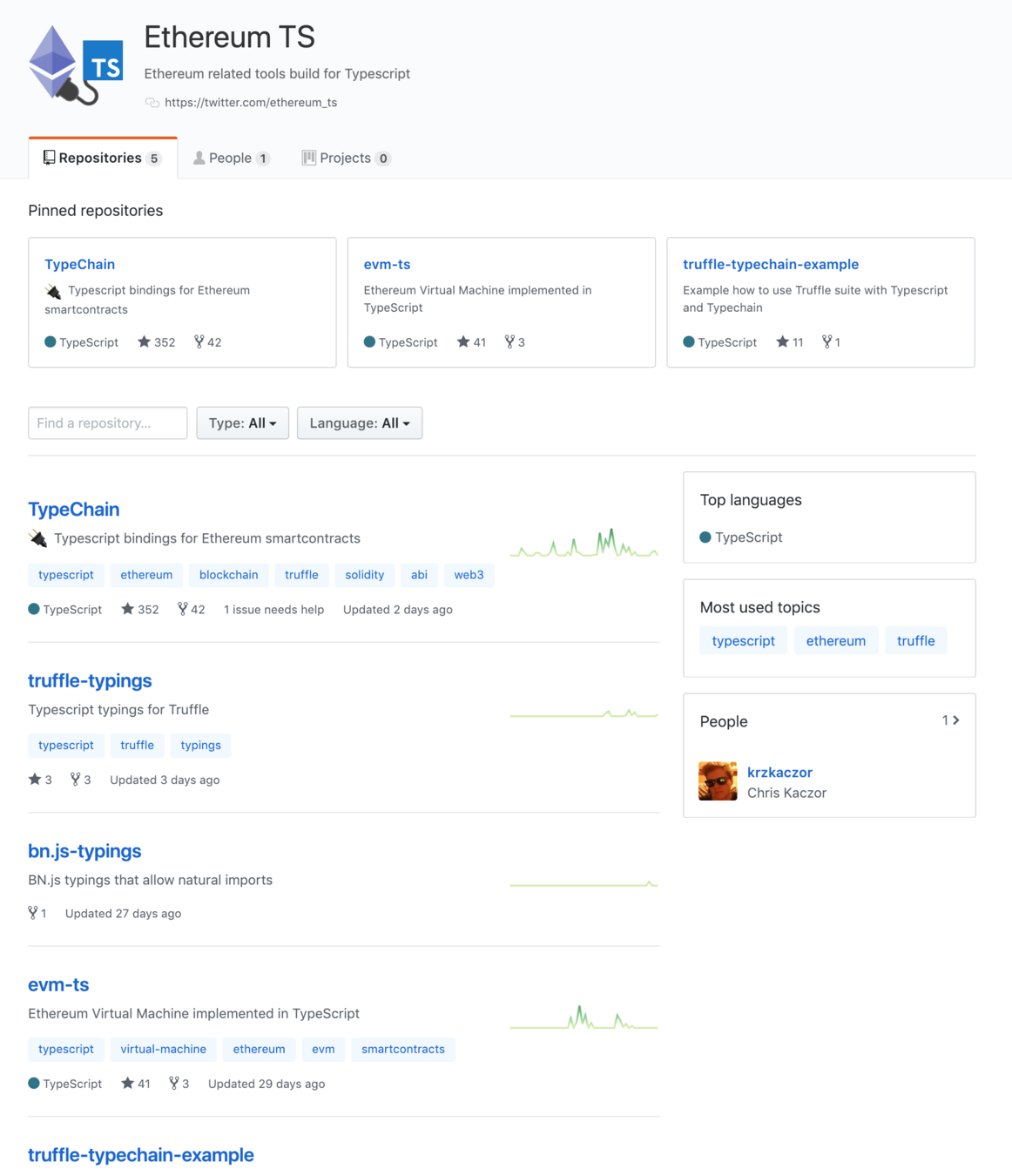1012x1176 pixels.
Task: Select typescript topic tag under truffle-typings
Action: coord(66,745)
